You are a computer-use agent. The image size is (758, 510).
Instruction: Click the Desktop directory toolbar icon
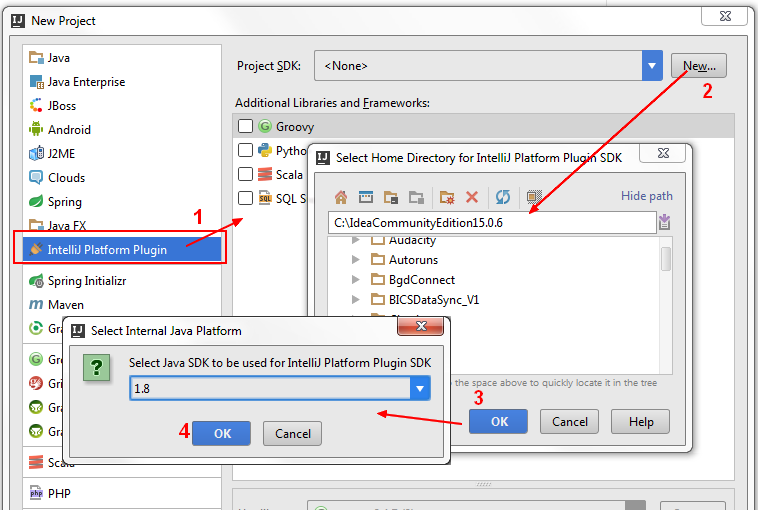point(366,197)
